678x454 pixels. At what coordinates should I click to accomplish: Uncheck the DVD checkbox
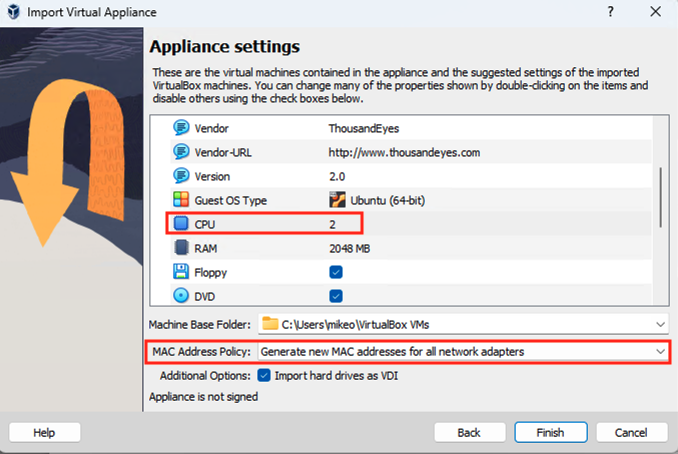[336, 295]
